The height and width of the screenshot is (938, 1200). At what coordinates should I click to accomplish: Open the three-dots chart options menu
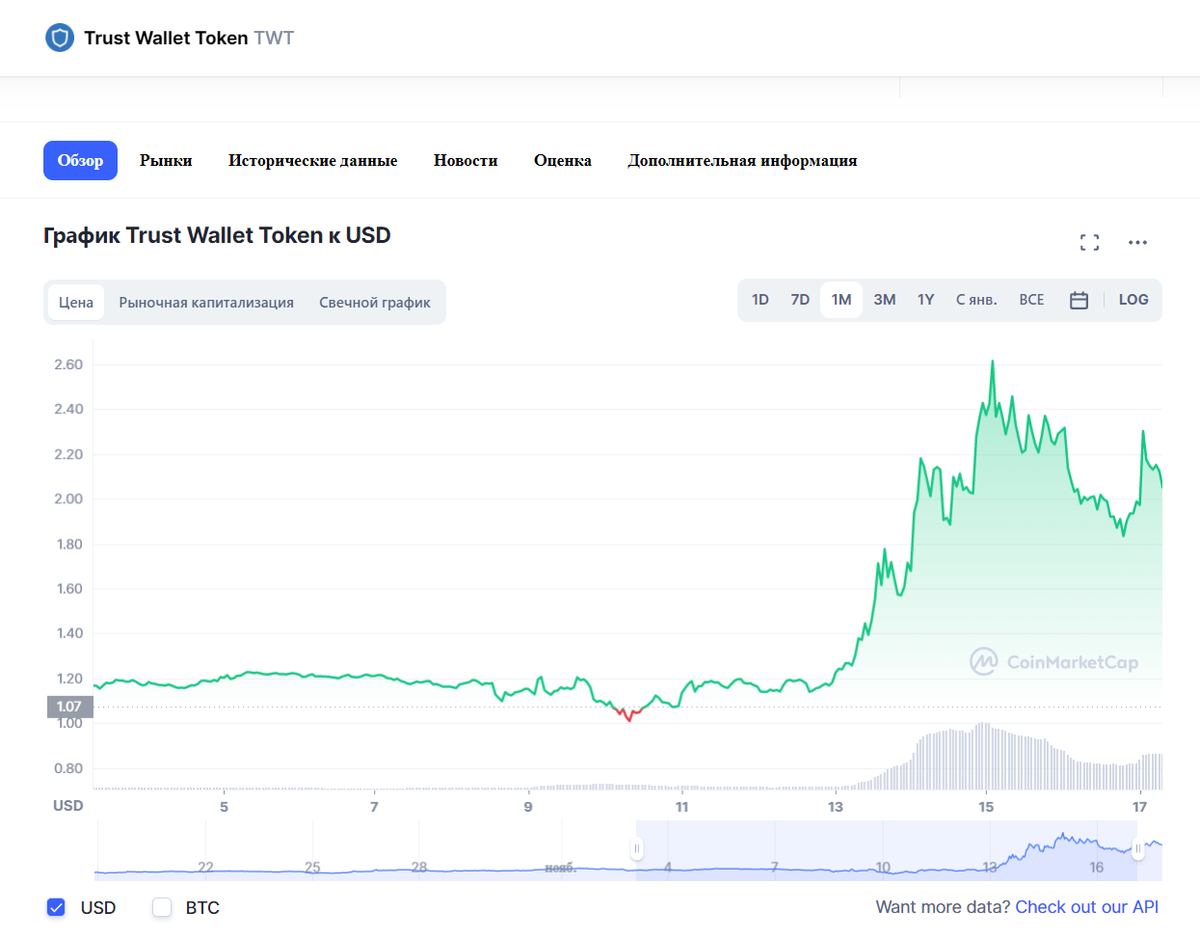(x=1138, y=242)
